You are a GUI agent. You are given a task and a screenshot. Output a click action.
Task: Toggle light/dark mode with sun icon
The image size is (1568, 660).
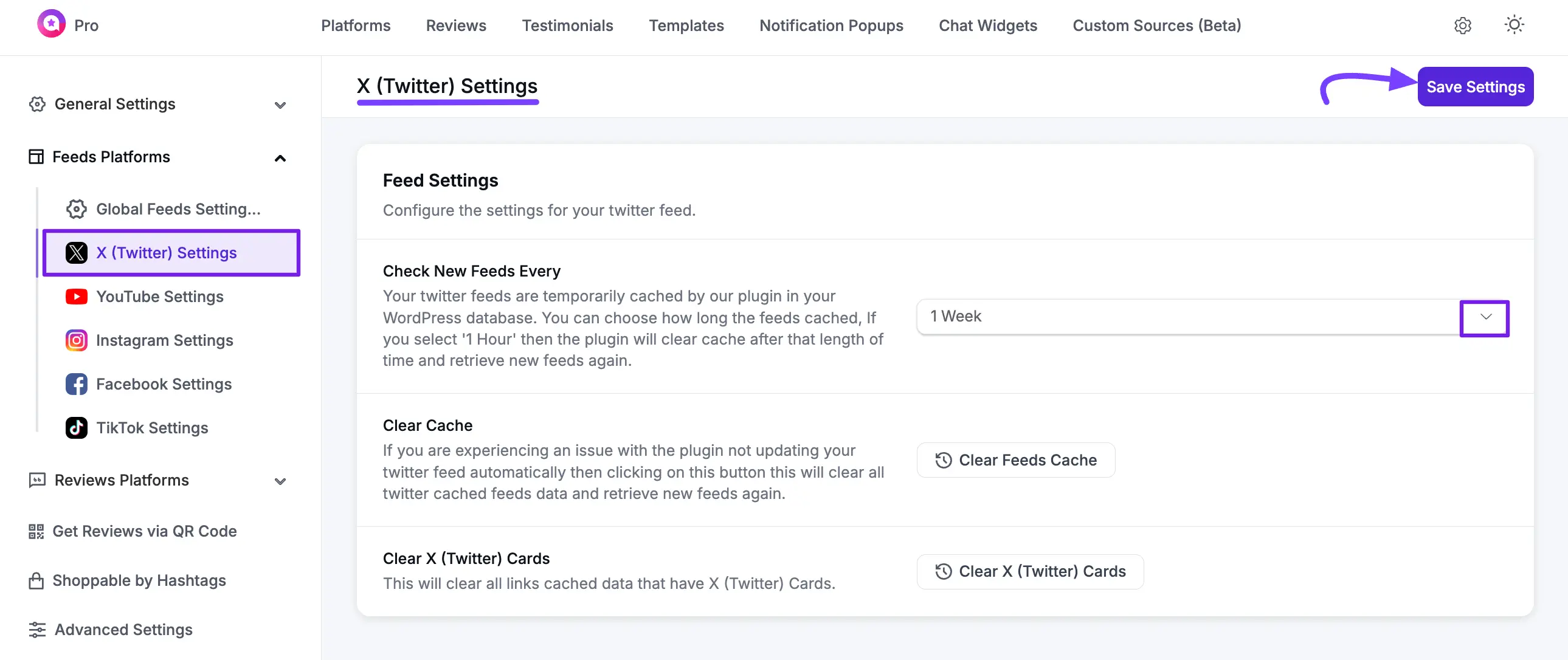(x=1514, y=25)
